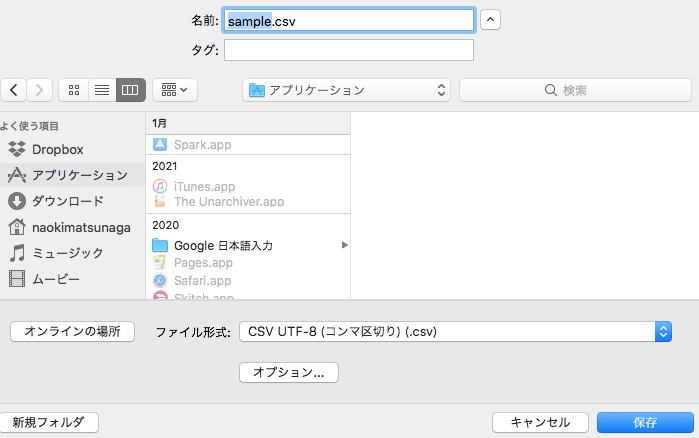This screenshot has height=438, width=699.
Task: Click the music note icon
Action: [x=17, y=253]
